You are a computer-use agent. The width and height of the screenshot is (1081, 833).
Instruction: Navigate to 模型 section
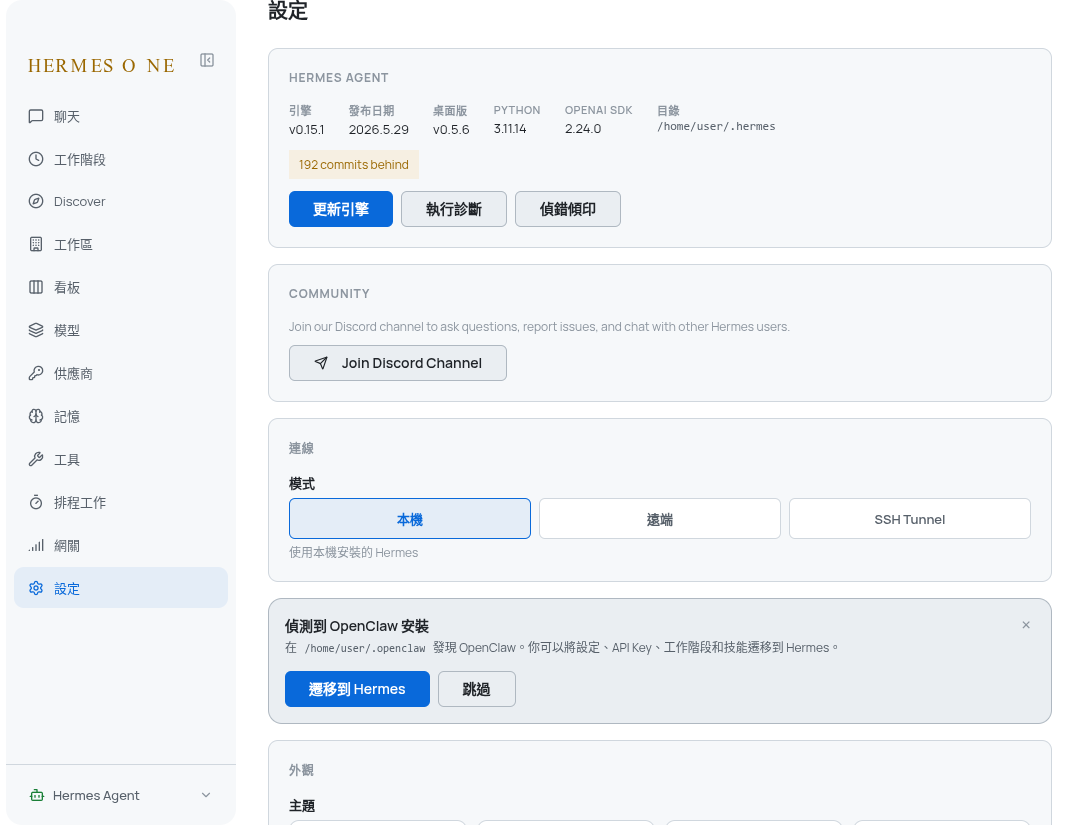pyautogui.click(x=121, y=330)
